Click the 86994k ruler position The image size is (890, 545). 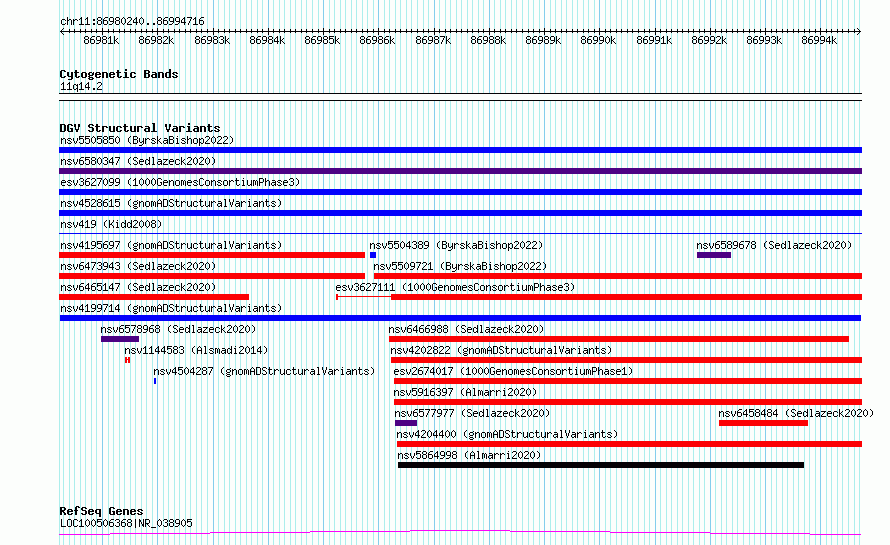click(819, 40)
